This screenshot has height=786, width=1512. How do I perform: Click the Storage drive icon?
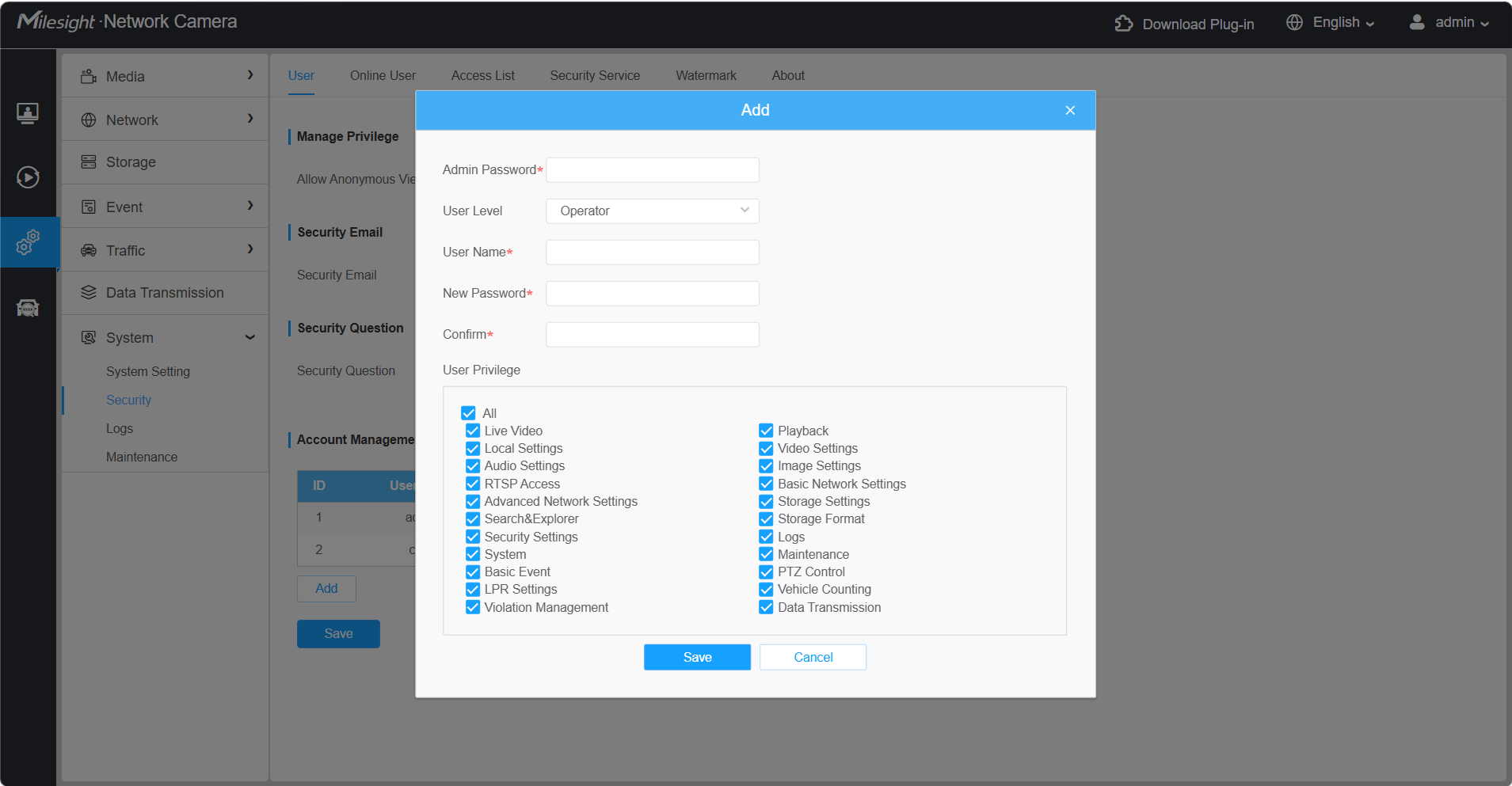(89, 162)
